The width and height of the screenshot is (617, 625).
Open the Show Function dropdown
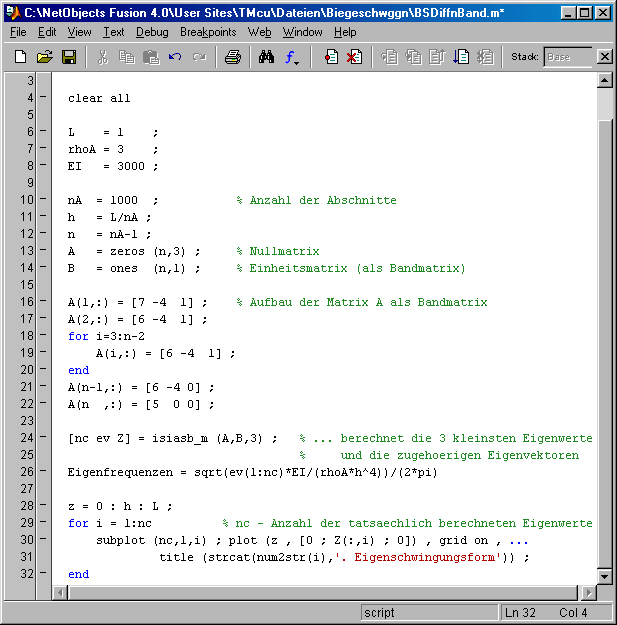tap(292, 57)
